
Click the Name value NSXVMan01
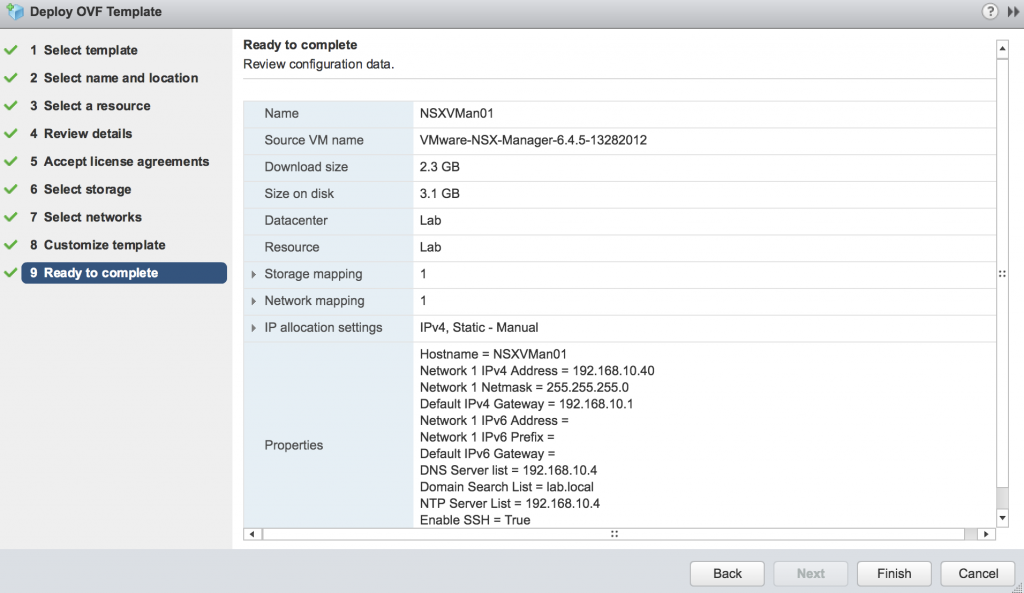point(456,114)
